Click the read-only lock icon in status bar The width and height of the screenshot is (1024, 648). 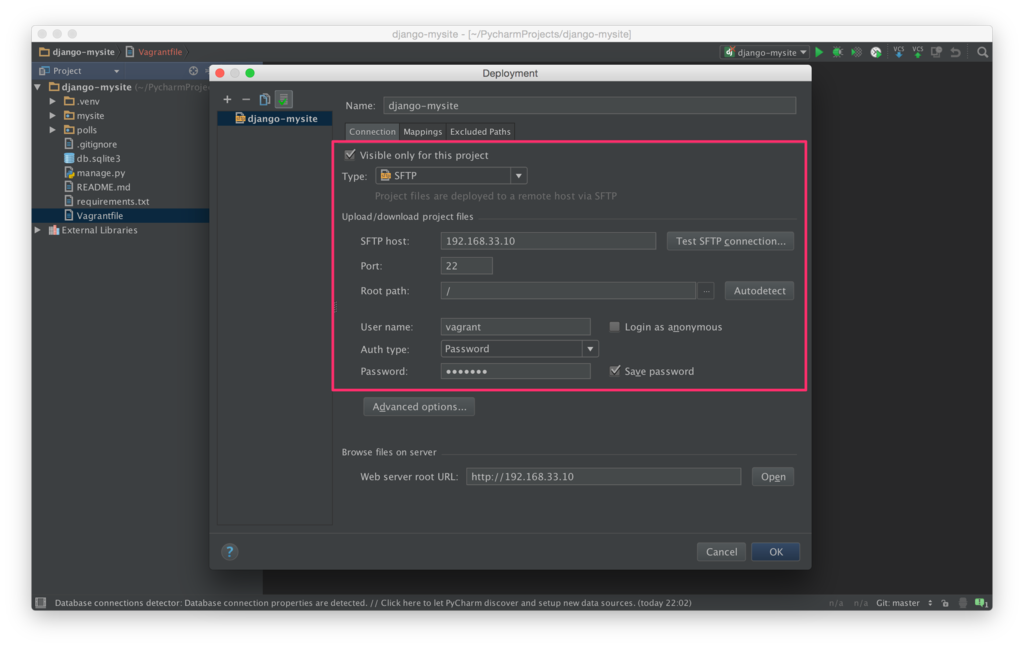pos(945,602)
